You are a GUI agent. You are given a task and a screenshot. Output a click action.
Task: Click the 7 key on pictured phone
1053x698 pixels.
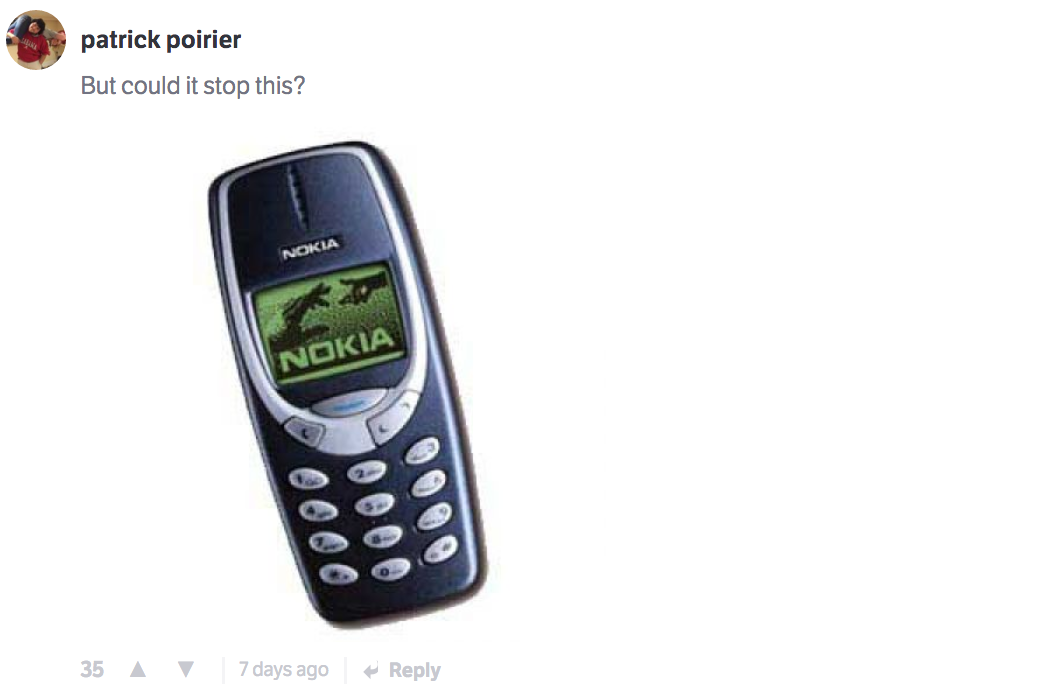click(x=328, y=541)
